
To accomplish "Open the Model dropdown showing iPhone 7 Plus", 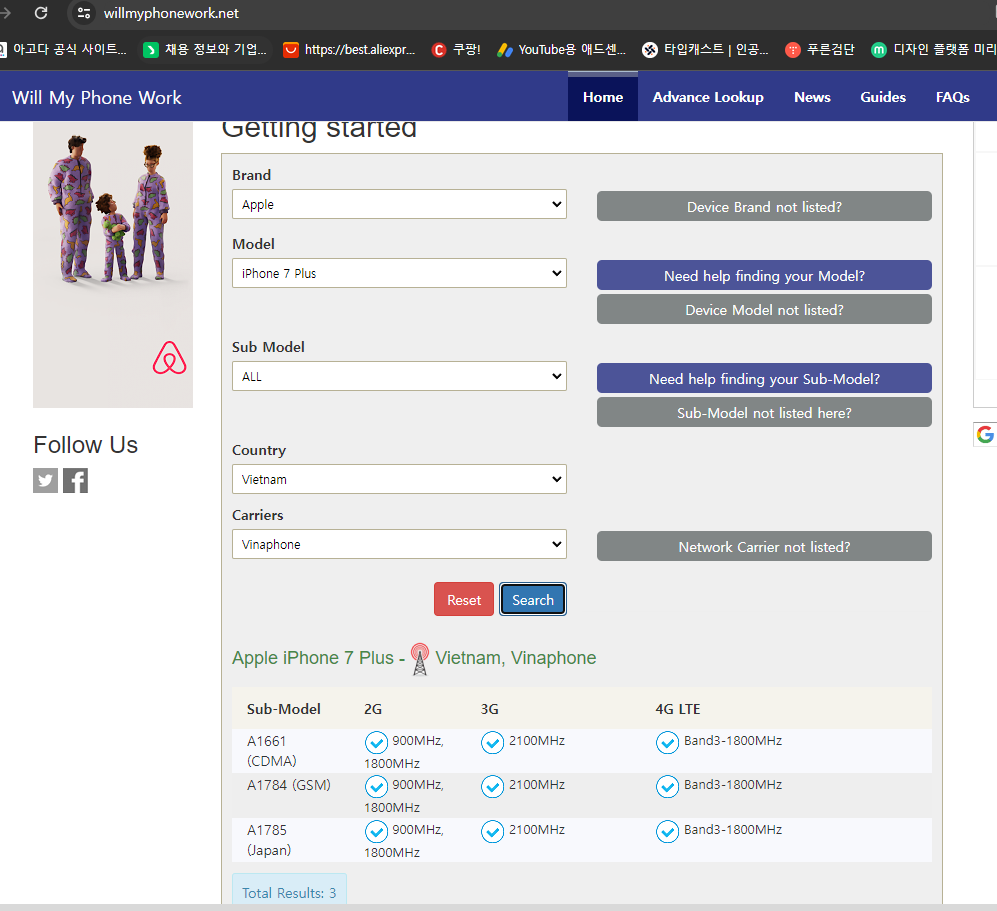I will pyautogui.click(x=399, y=273).
